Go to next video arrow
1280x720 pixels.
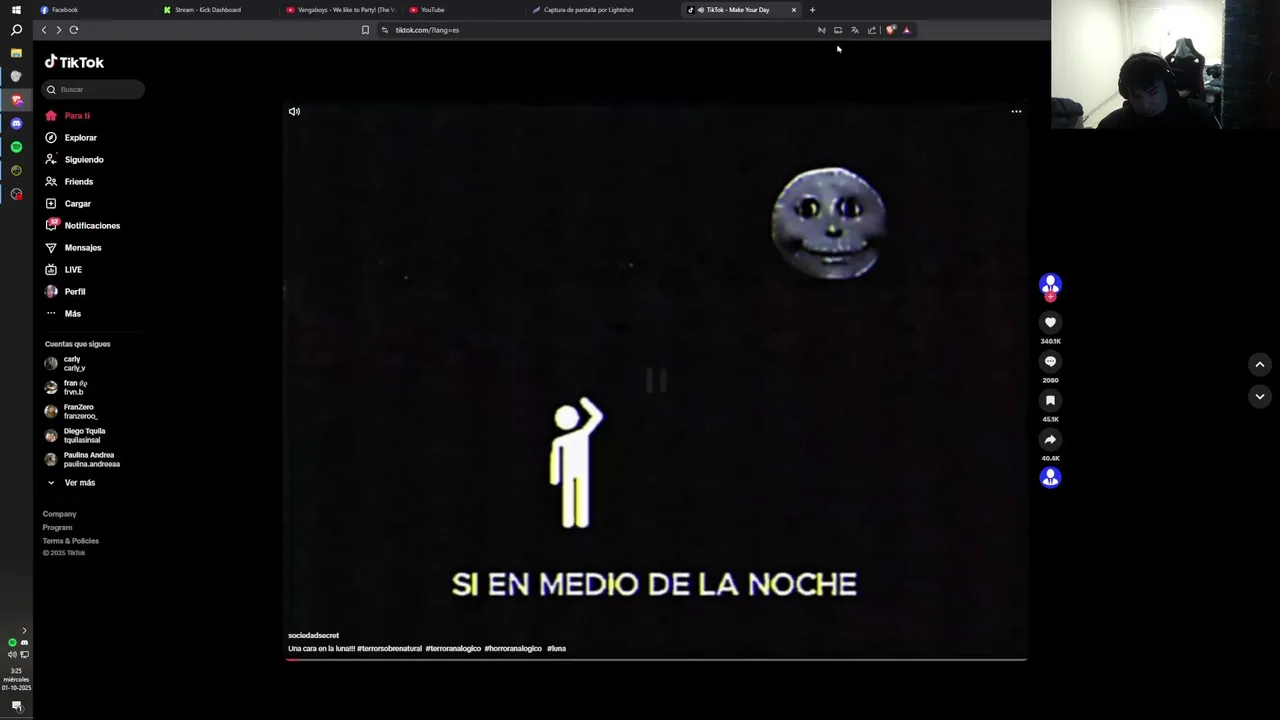tap(1260, 397)
